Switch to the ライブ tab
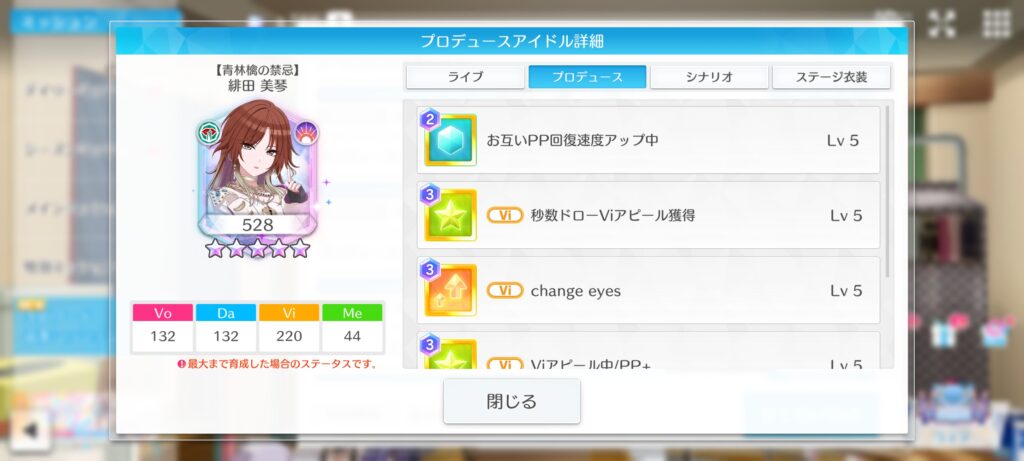Viewport: 1024px width, 461px height. click(x=465, y=77)
